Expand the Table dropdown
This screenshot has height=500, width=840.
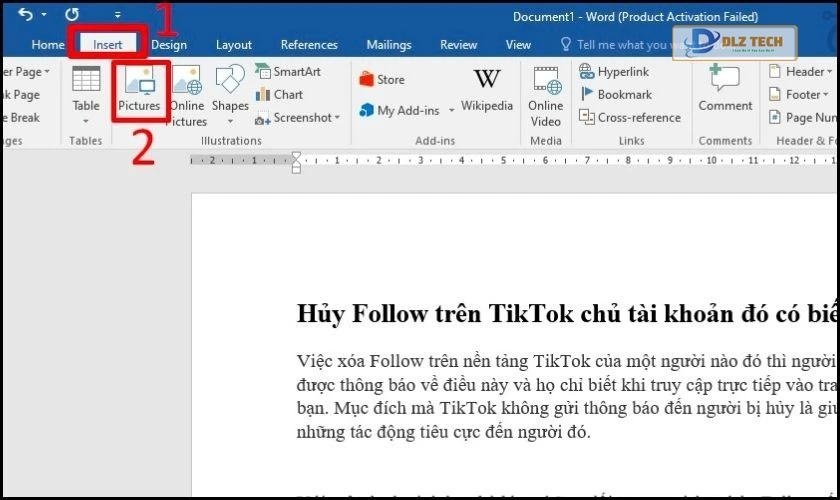coord(86,121)
